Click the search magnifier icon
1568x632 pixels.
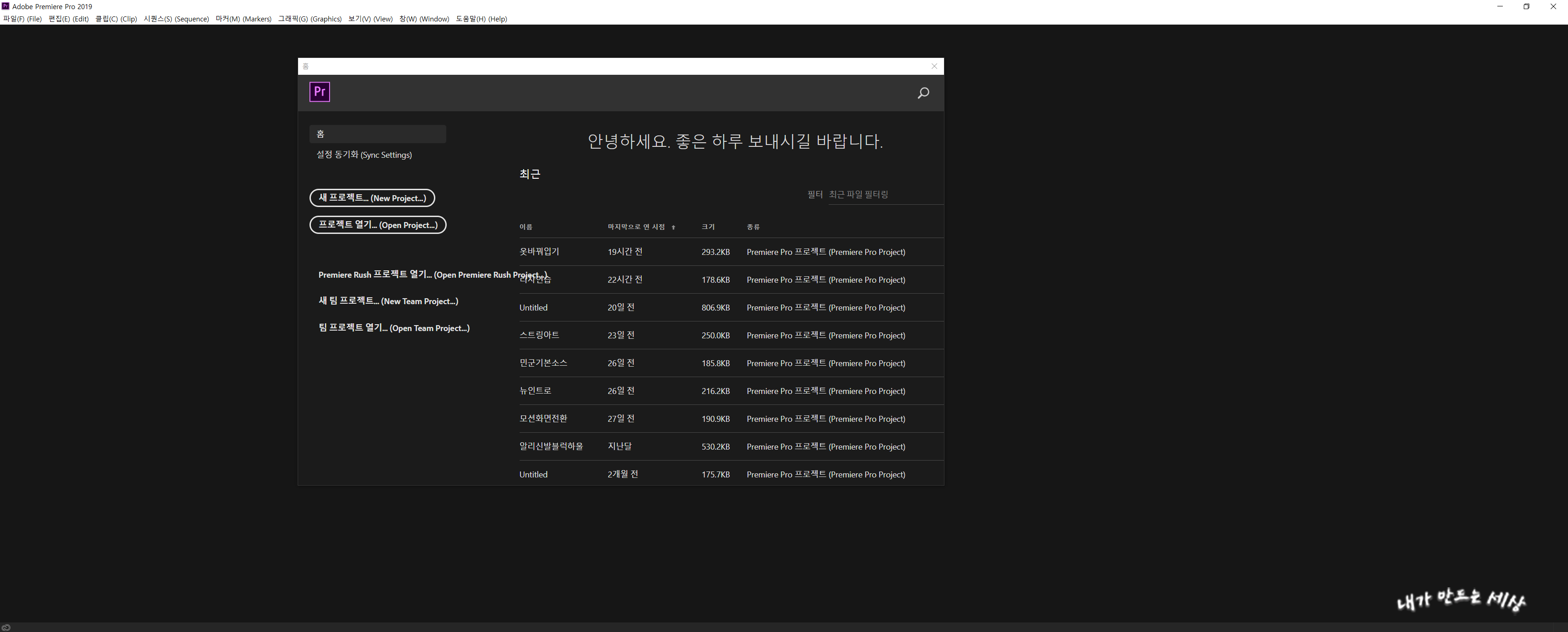coord(923,93)
